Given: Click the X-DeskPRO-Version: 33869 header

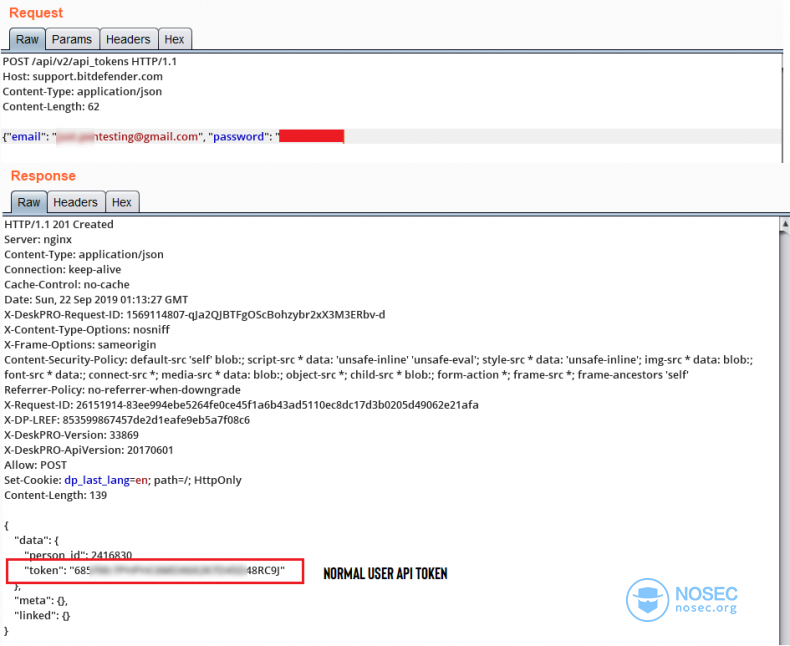Looking at the screenshot, I should click(x=72, y=435).
